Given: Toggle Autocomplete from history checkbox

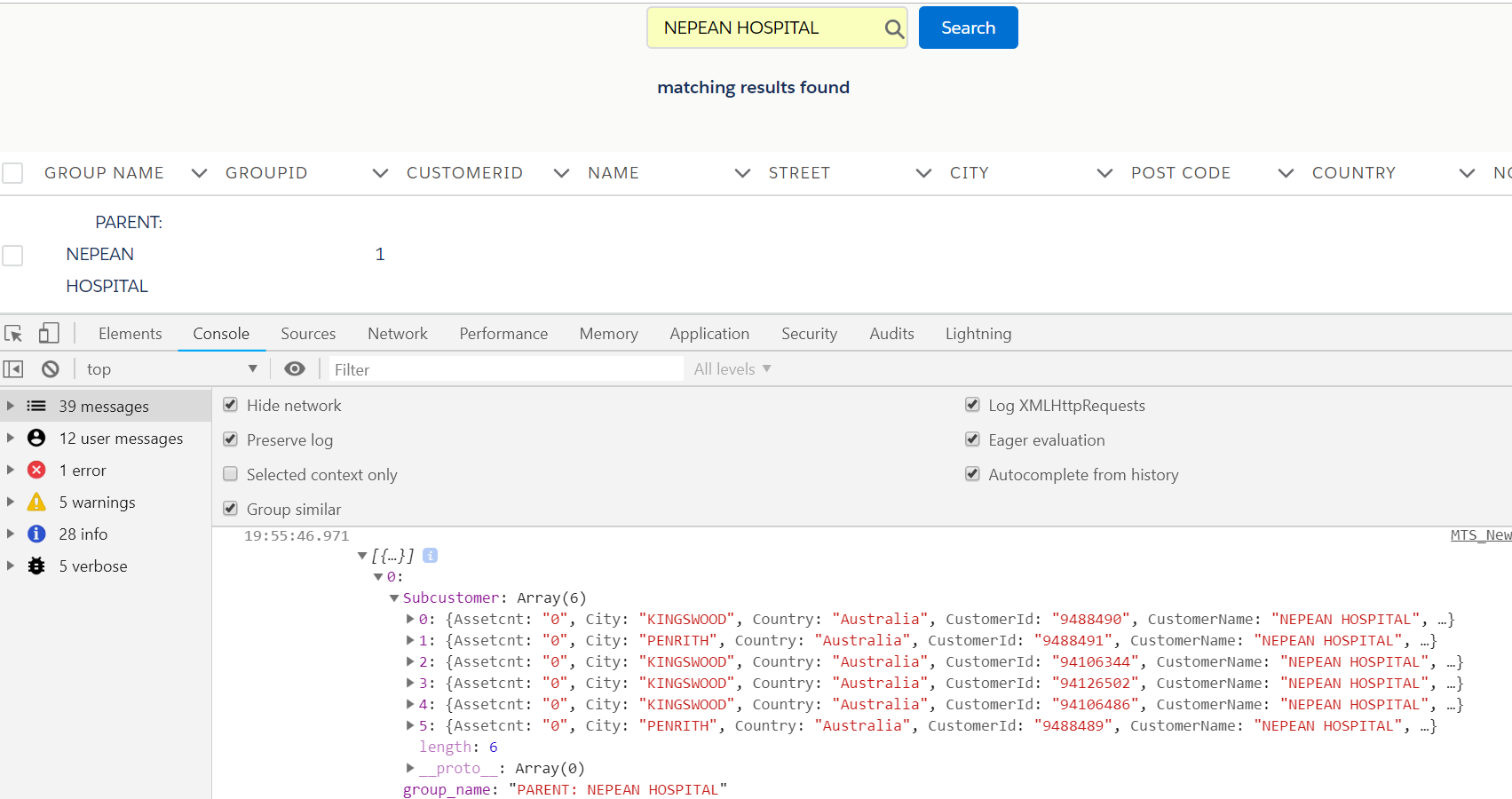Looking at the screenshot, I should 973,474.
